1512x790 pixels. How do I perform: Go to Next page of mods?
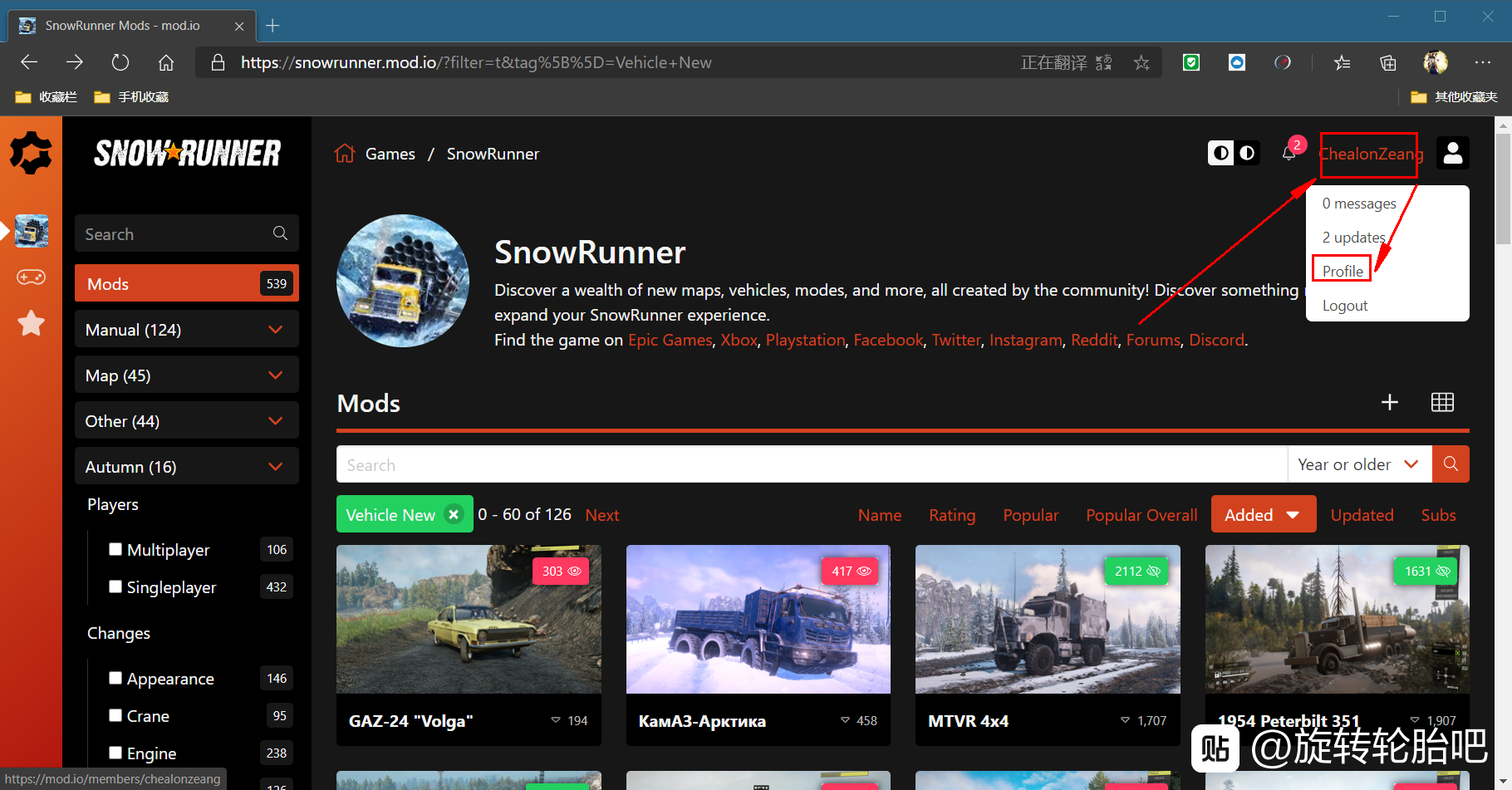[x=602, y=515]
